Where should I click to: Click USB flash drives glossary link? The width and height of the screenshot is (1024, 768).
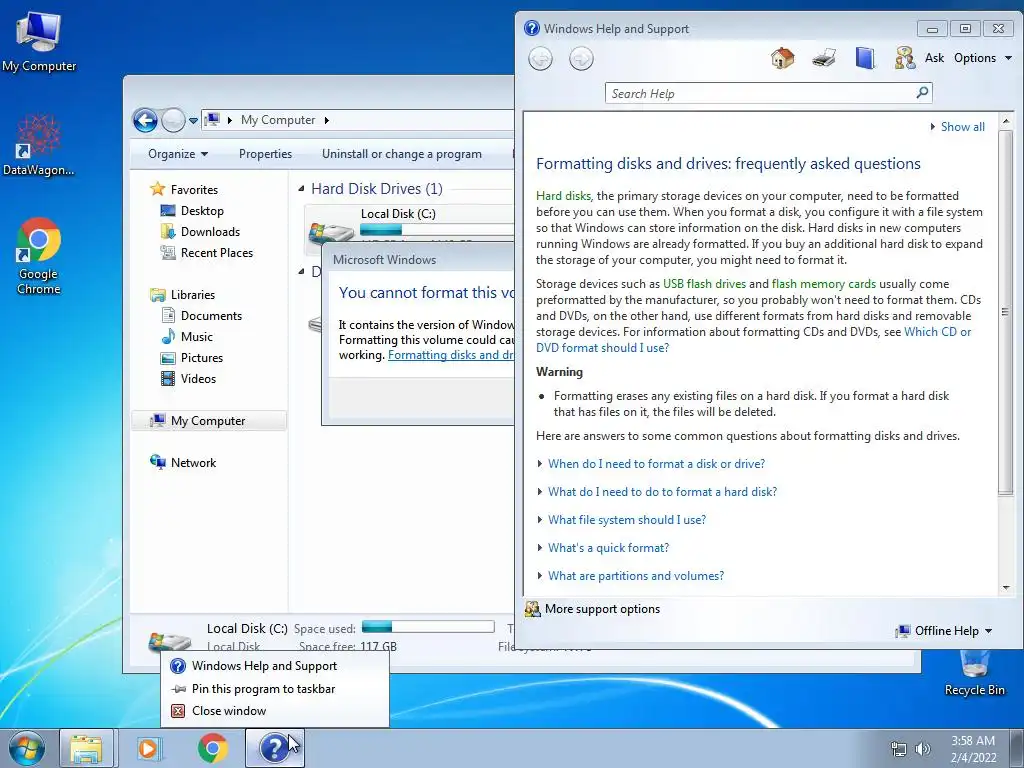[x=704, y=284]
